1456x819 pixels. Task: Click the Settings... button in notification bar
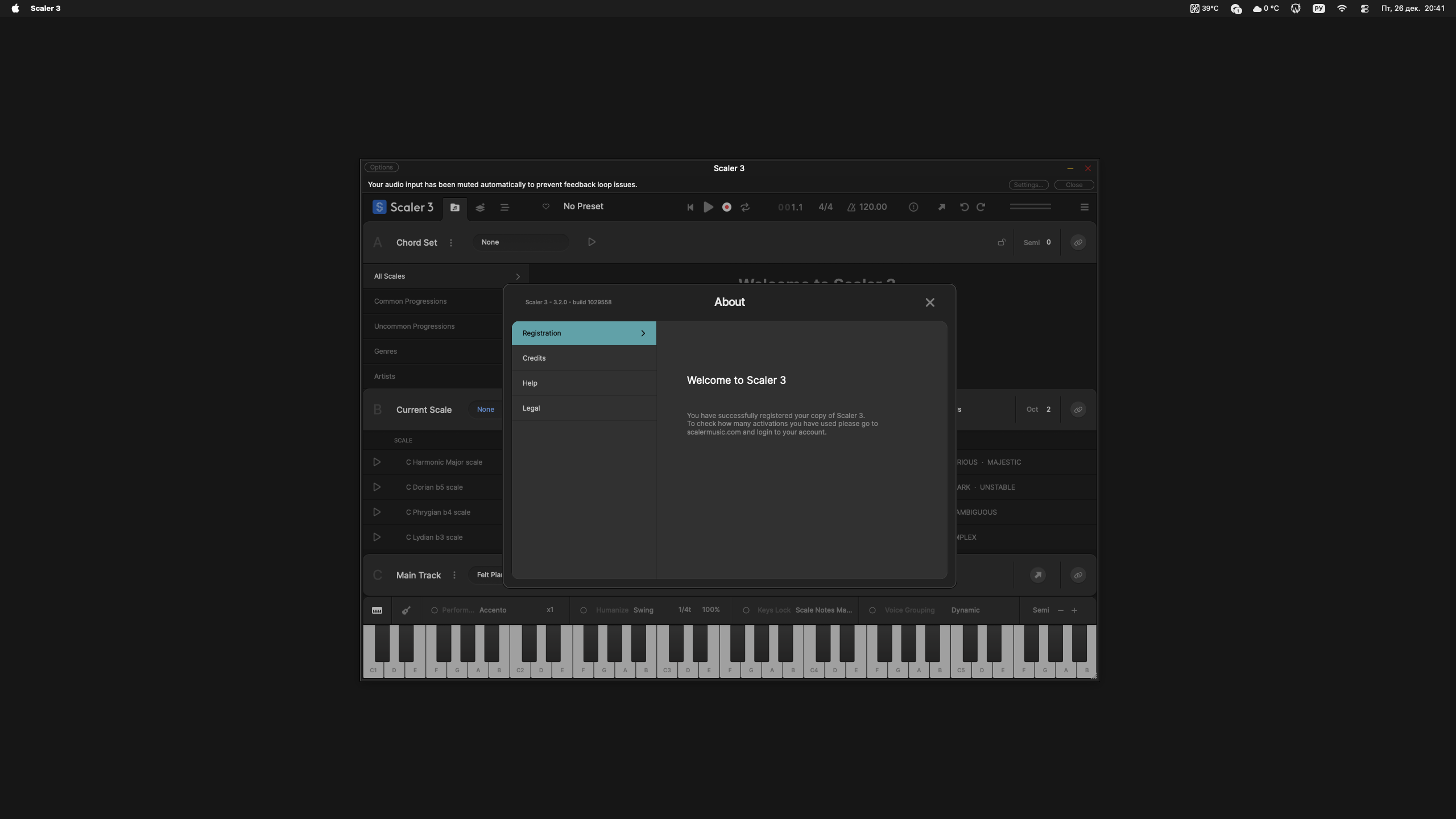pos(1028,185)
